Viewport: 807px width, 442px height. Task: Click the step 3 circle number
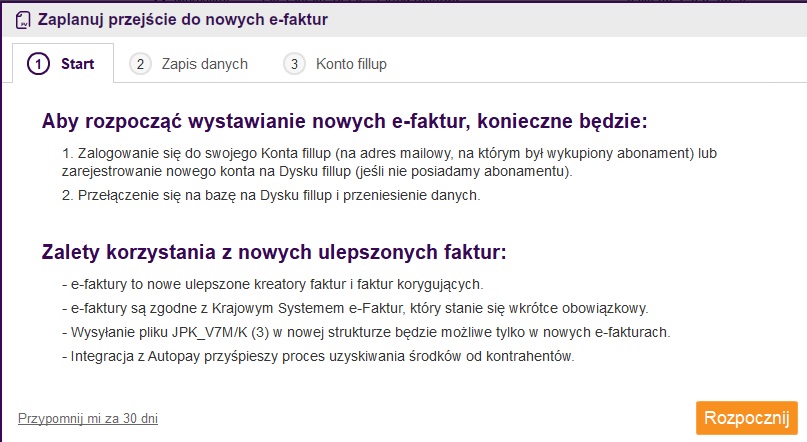[x=294, y=64]
